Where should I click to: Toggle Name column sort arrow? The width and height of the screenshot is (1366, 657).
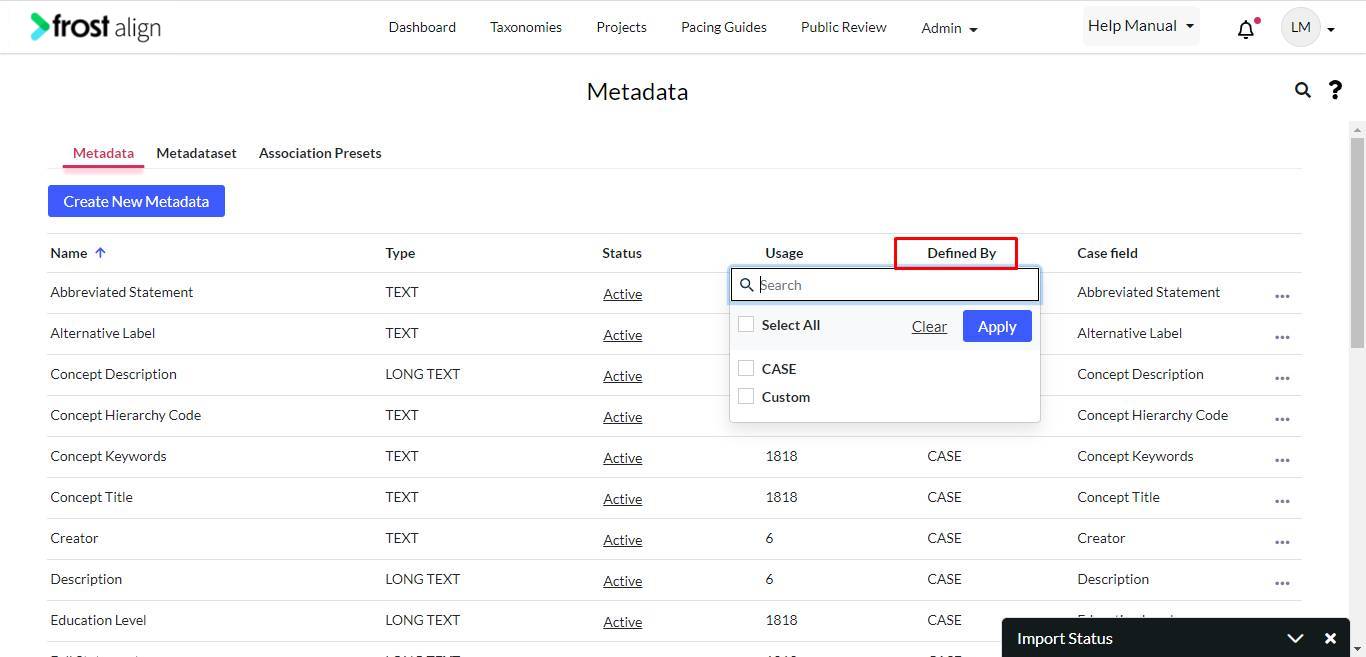coord(100,253)
